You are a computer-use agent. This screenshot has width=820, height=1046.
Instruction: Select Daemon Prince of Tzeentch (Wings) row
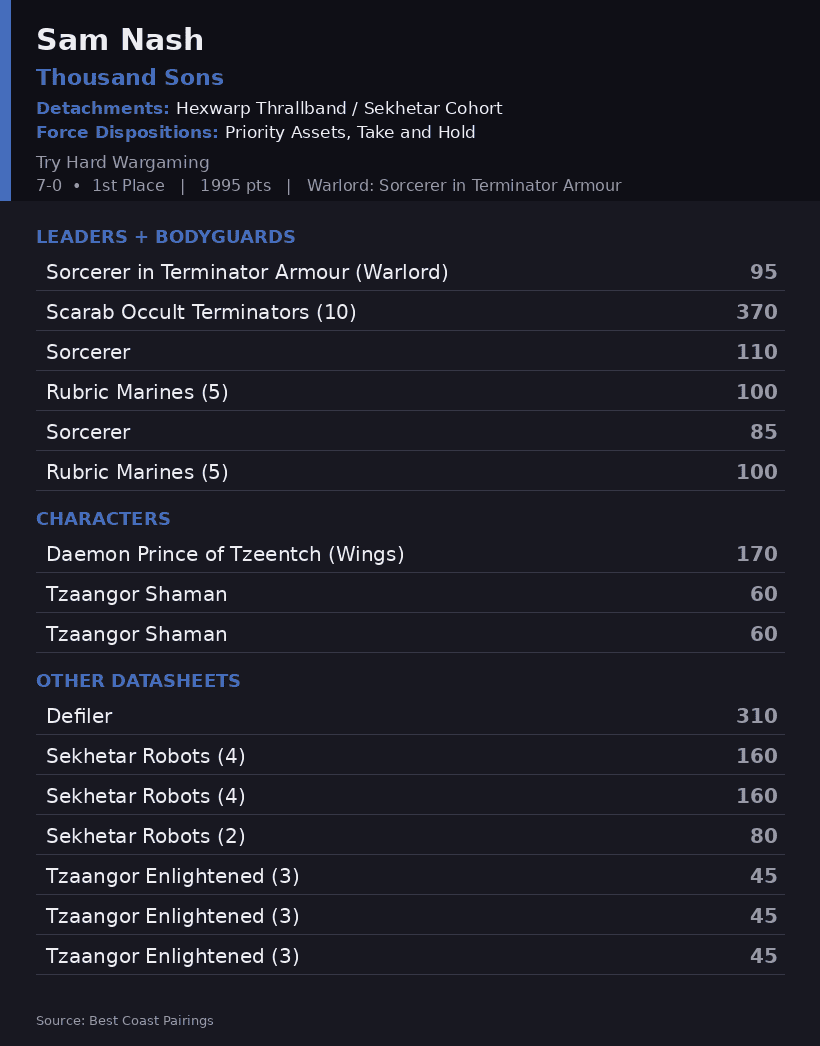tap(410, 554)
